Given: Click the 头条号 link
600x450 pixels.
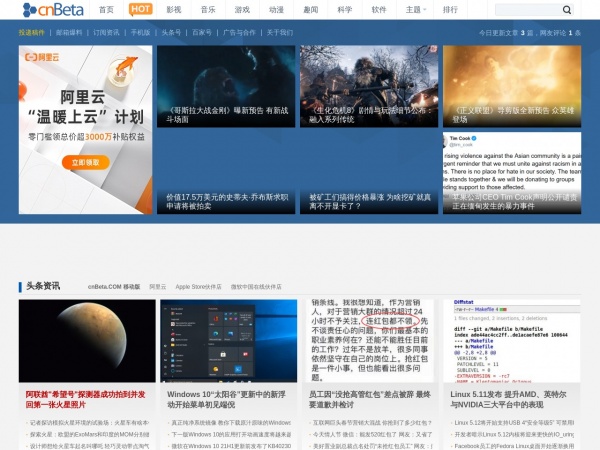Looking at the screenshot, I should coord(171,33).
